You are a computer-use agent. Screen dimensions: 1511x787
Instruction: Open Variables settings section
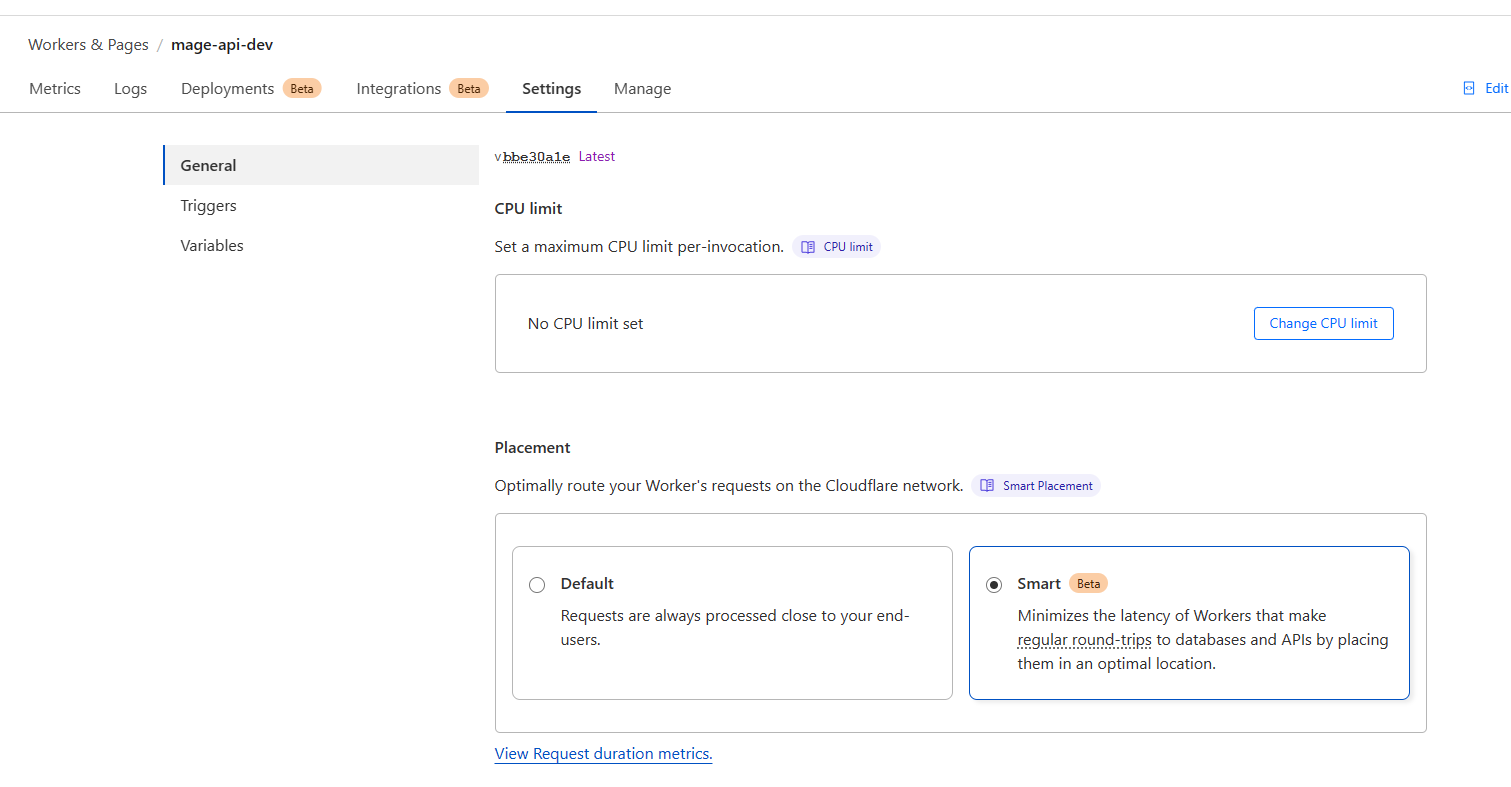(211, 245)
